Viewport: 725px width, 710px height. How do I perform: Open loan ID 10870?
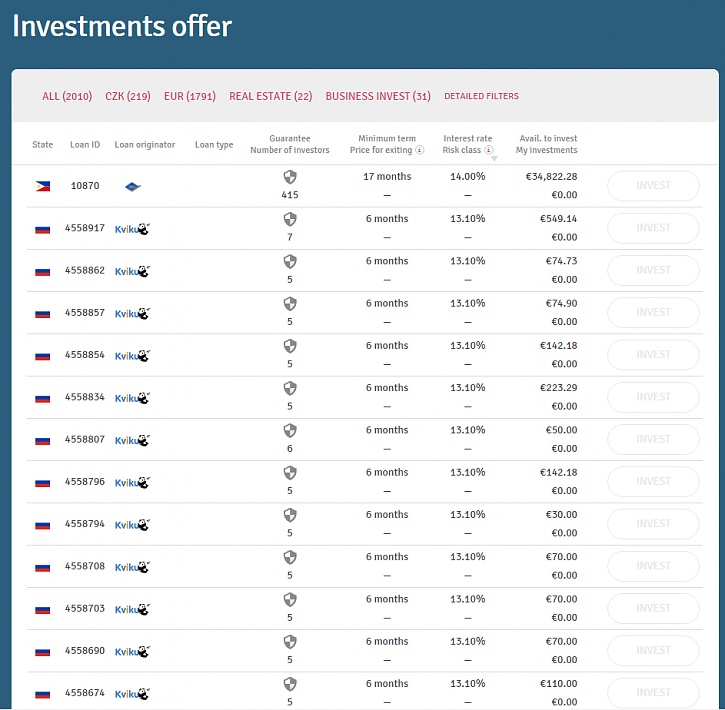[x=85, y=186]
